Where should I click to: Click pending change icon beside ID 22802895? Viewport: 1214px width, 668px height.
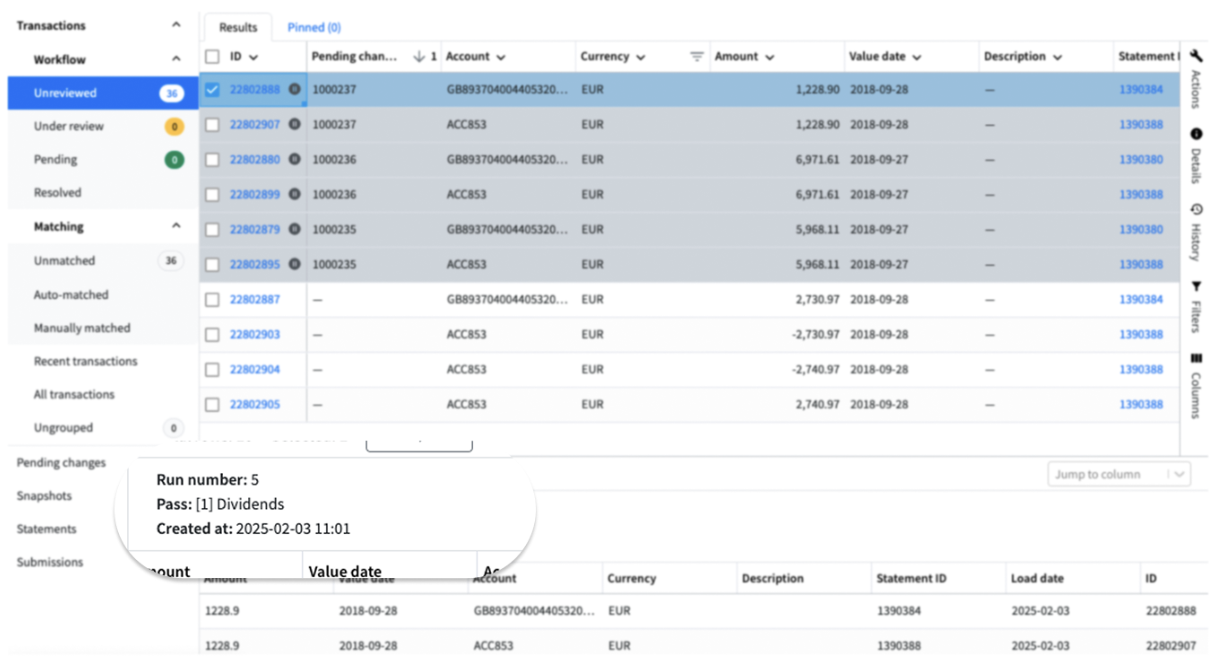point(294,264)
